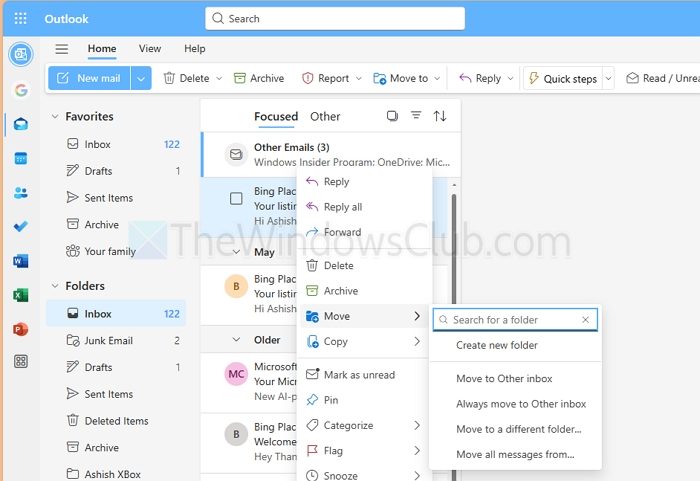Select the Focused inbox tab
This screenshot has width=700, height=481.
click(276, 117)
